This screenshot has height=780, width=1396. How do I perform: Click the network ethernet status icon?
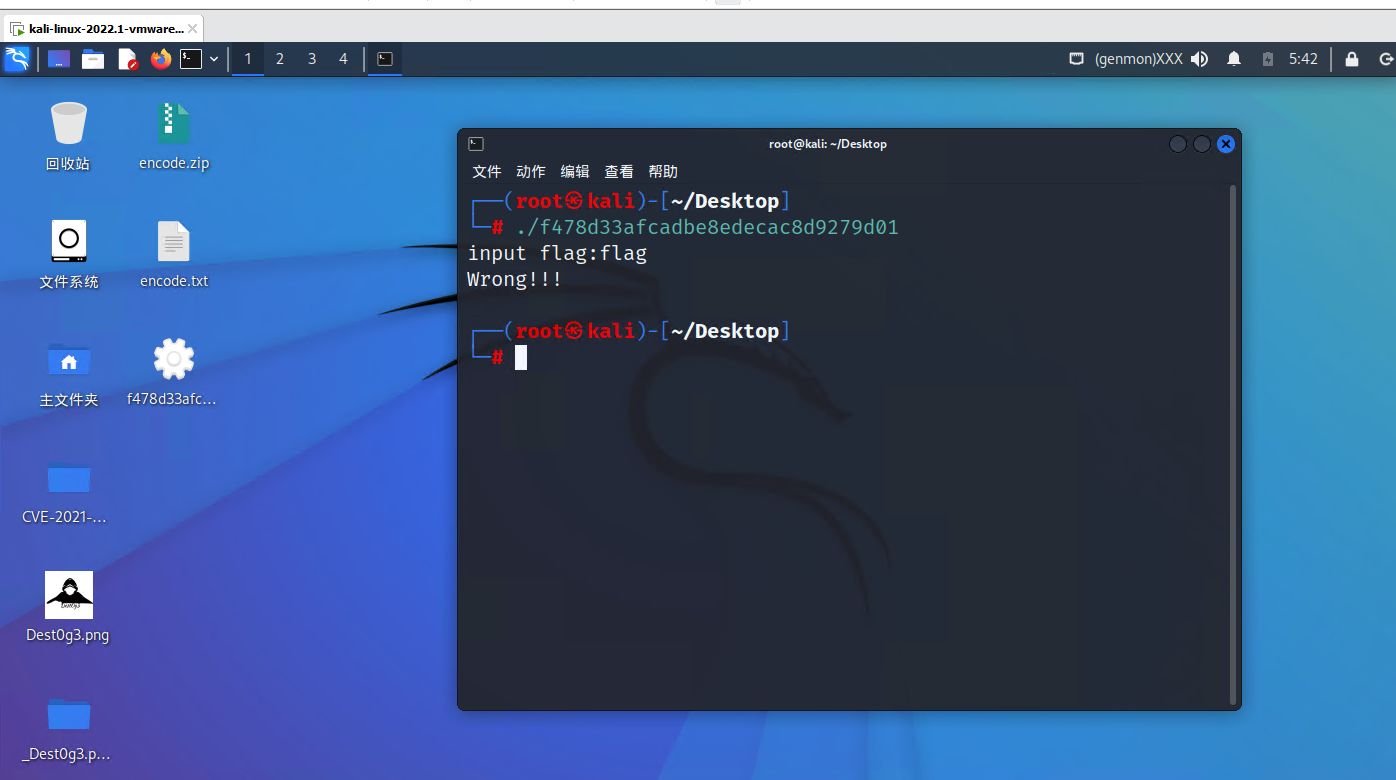point(1076,59)
